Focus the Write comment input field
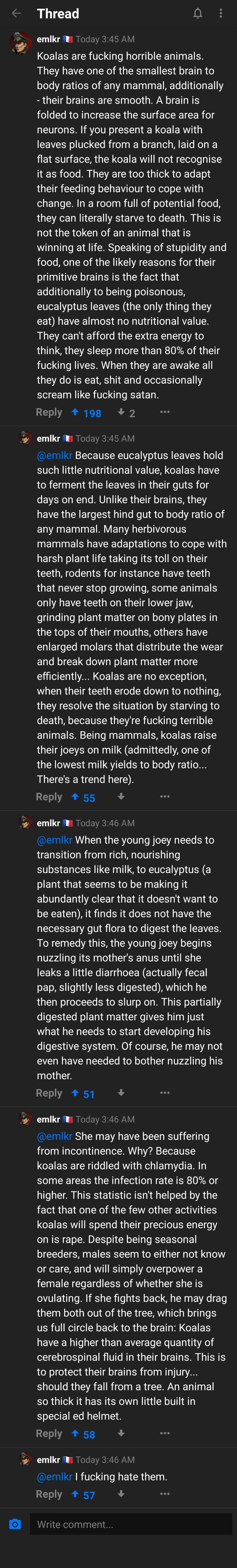This screenshot has width=237, height=1568. click(x=131, y=1524)
